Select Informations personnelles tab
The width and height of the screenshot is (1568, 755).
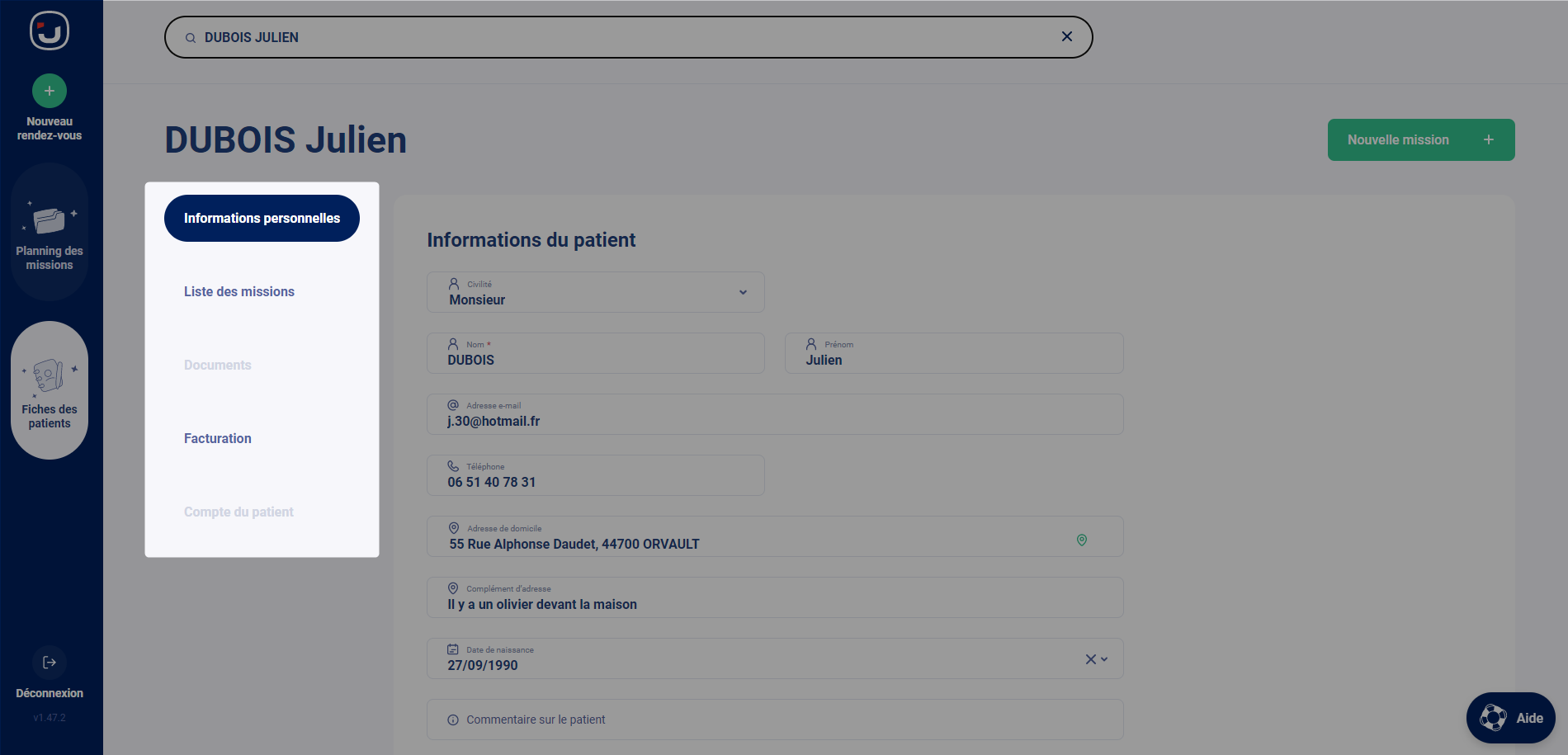[x=262, y=219]
